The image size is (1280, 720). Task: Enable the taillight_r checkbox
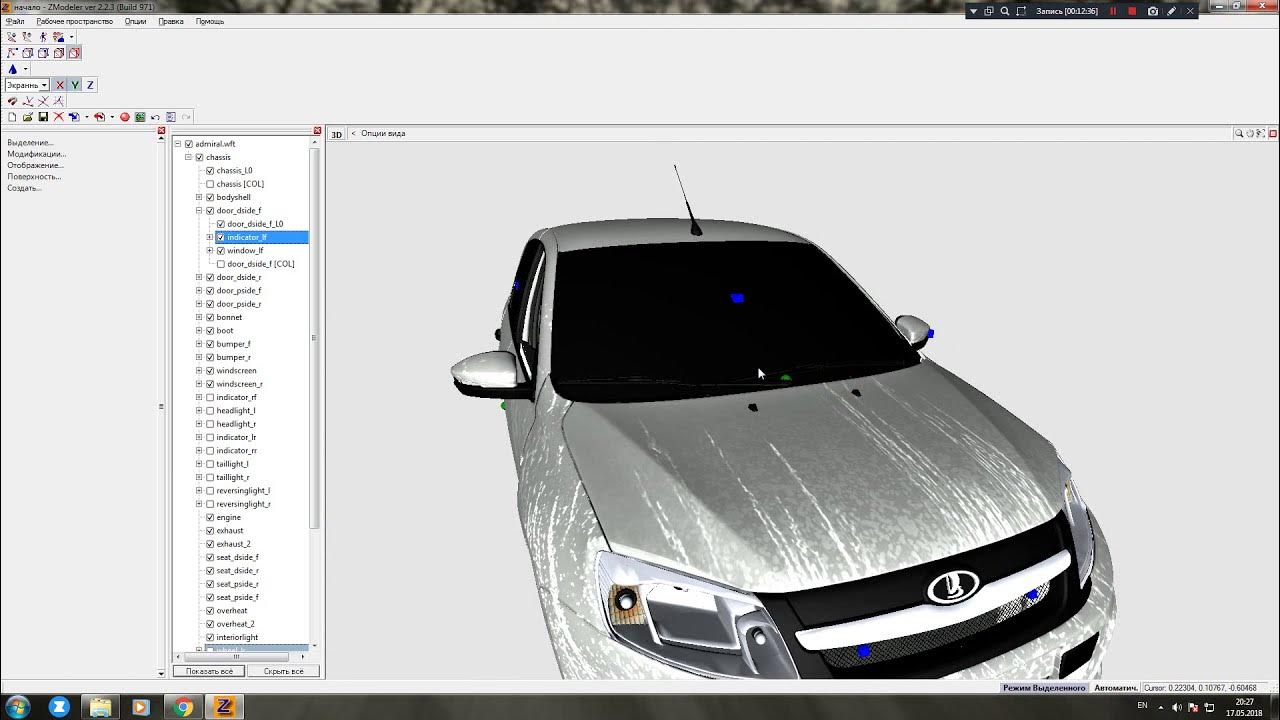pyautogui.click(x=210, y=477)
